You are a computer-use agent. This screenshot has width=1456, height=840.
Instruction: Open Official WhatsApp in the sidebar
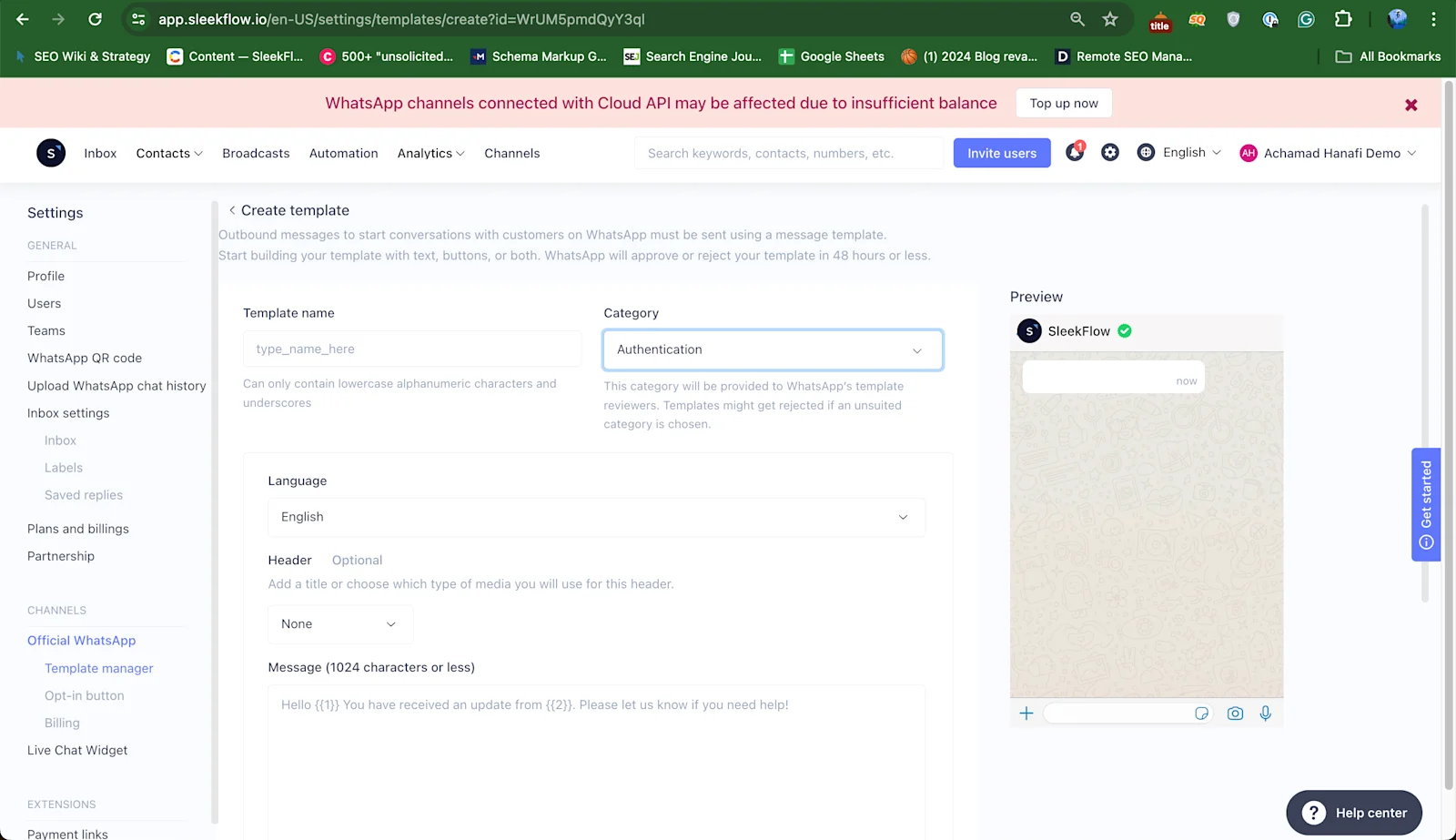81,641
